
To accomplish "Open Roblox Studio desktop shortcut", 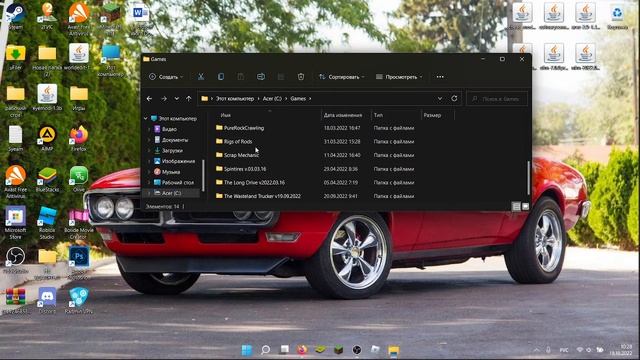I will click(47, 223).
